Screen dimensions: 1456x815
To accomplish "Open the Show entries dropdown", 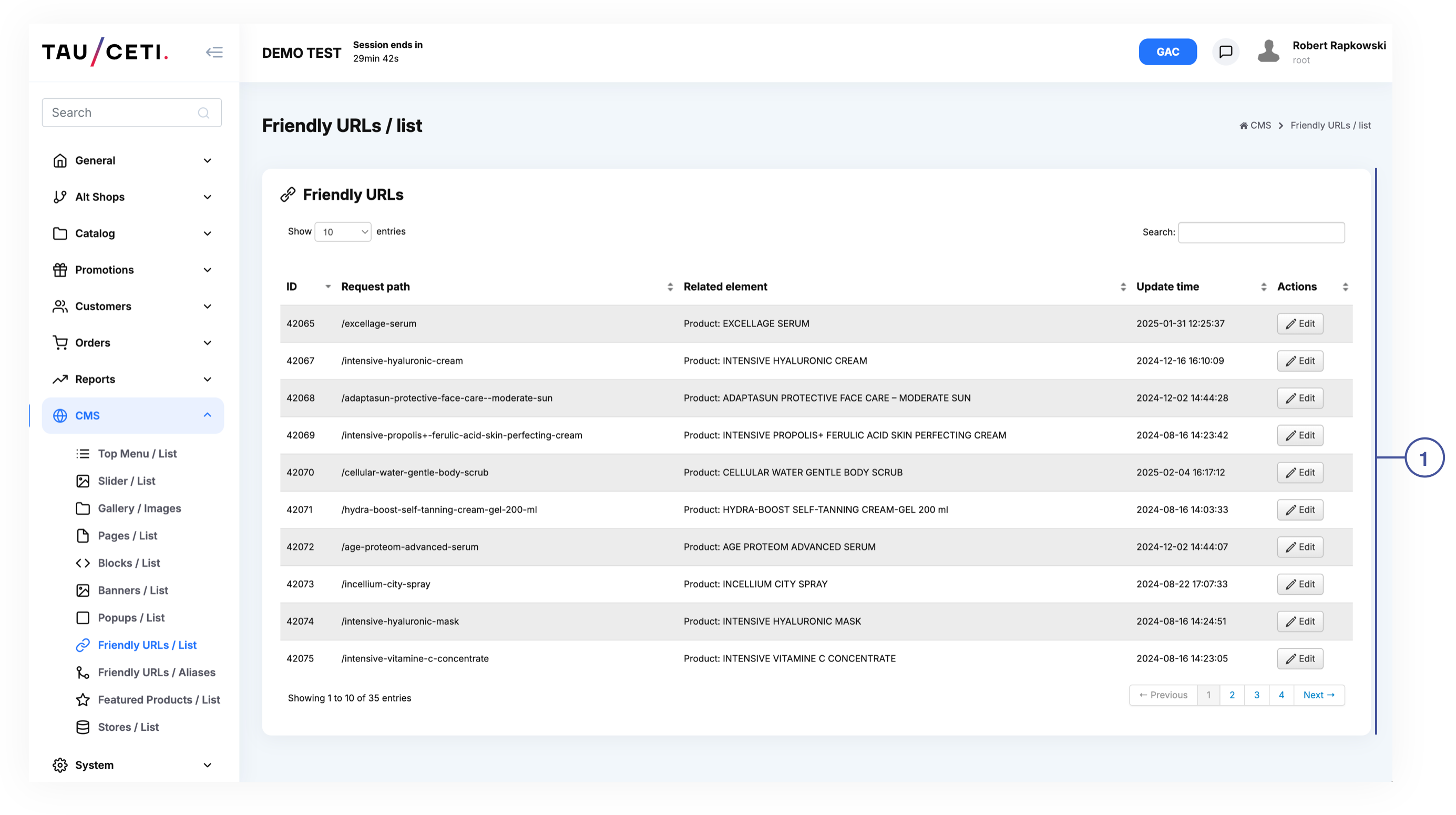I will point(343,232).
